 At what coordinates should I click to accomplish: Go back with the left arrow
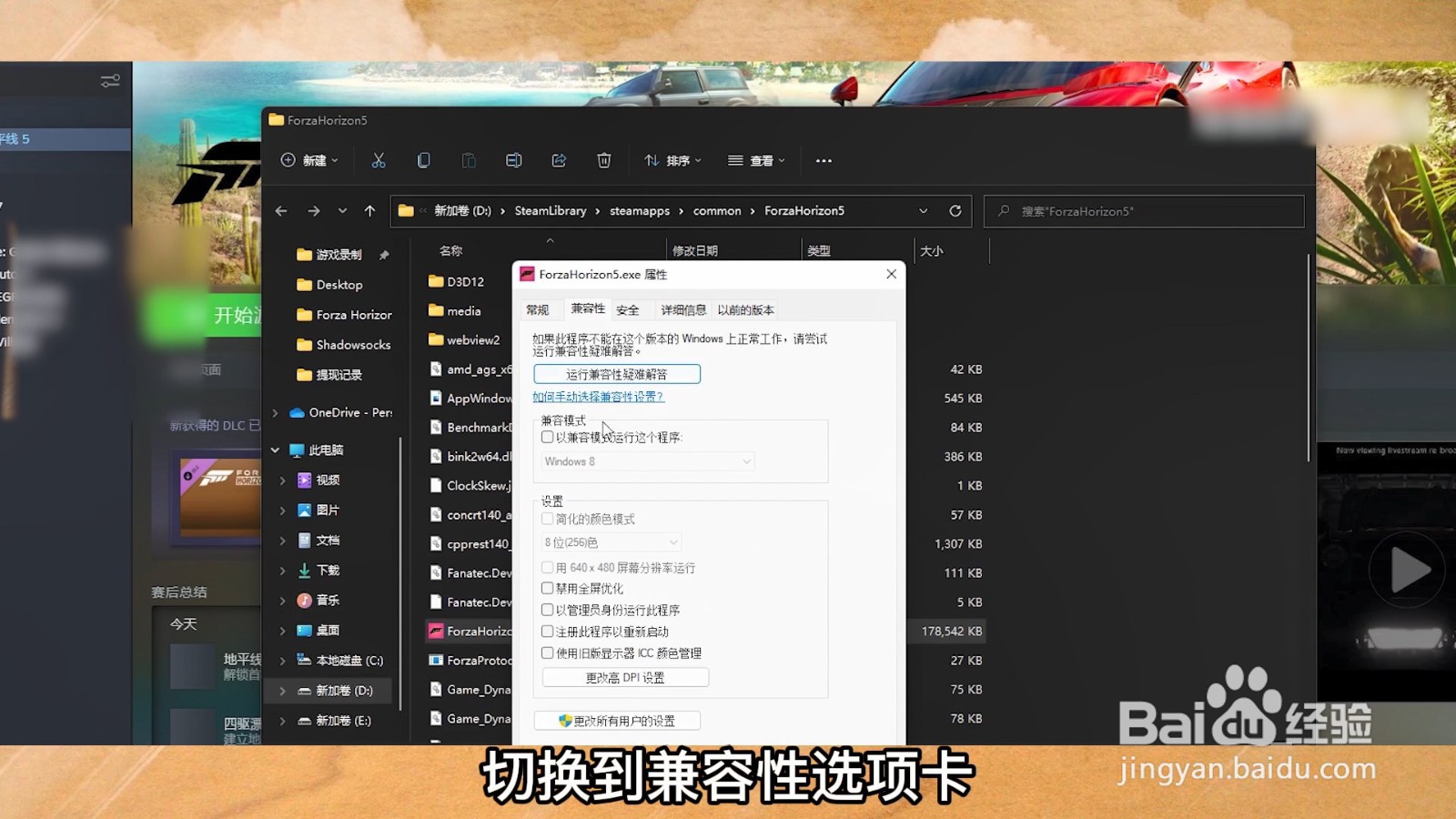coord(281,211)
